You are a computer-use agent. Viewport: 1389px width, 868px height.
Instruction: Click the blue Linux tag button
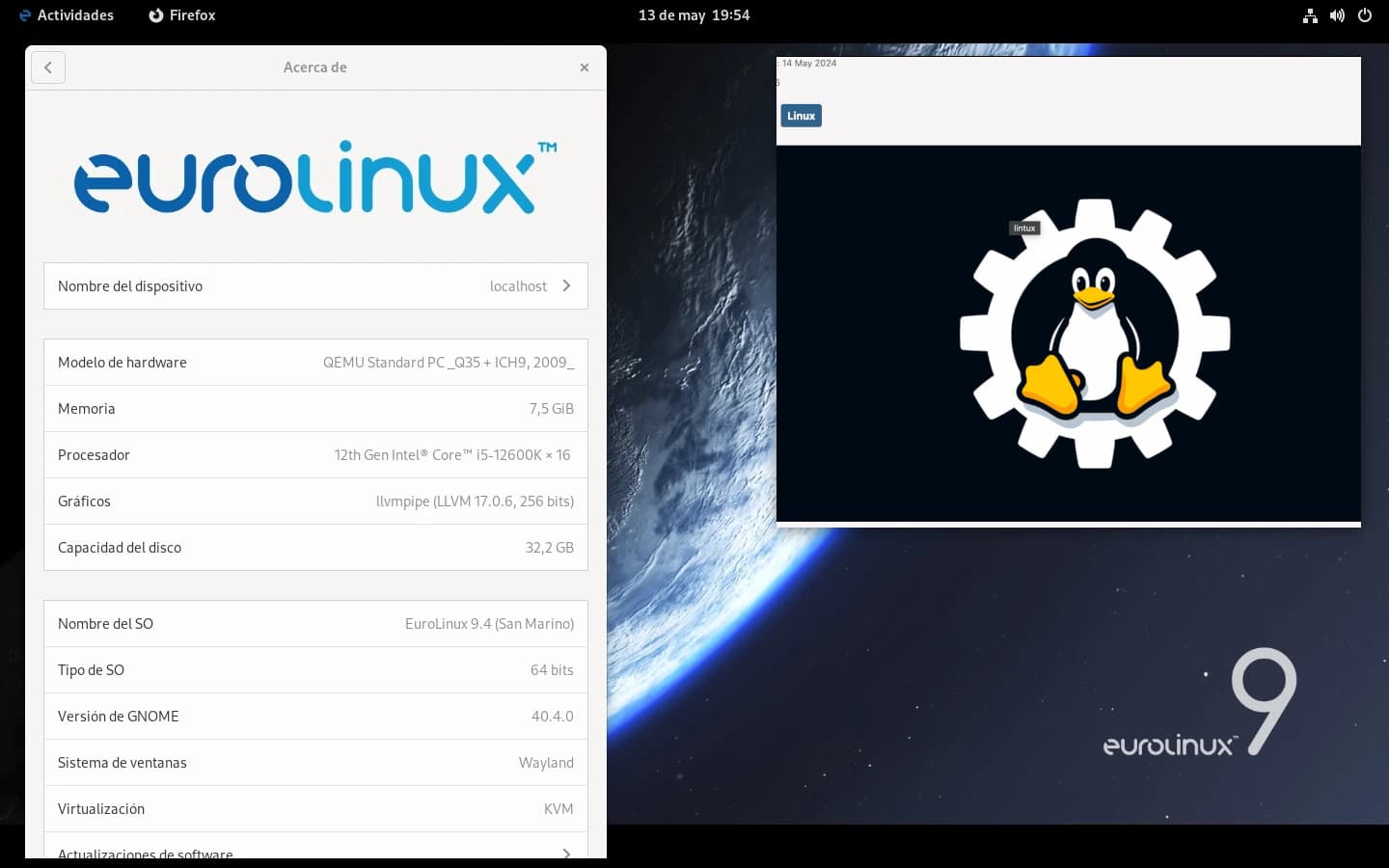[801, 116]
